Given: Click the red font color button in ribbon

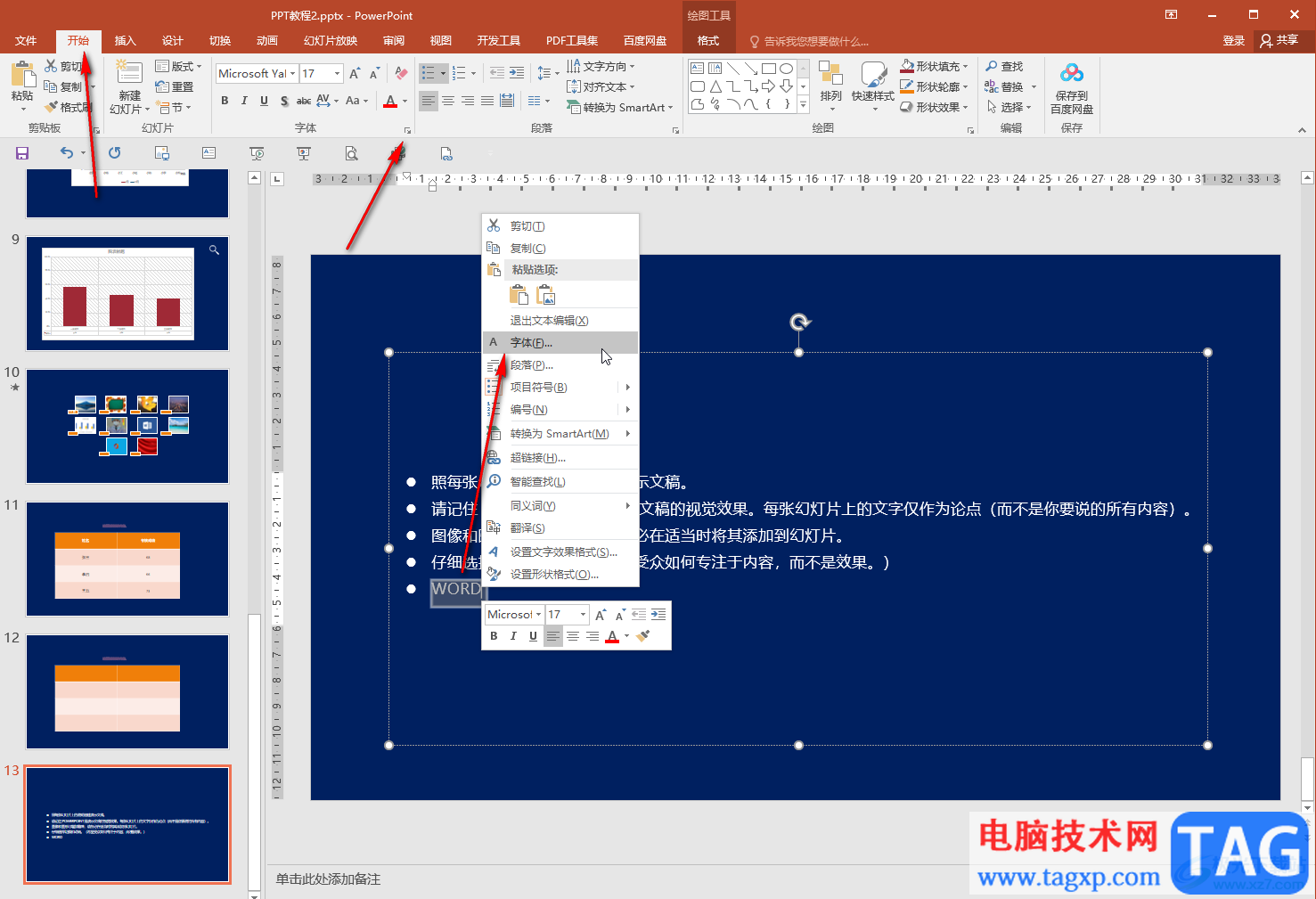Looking at the screenshot, I should (390, 101).
